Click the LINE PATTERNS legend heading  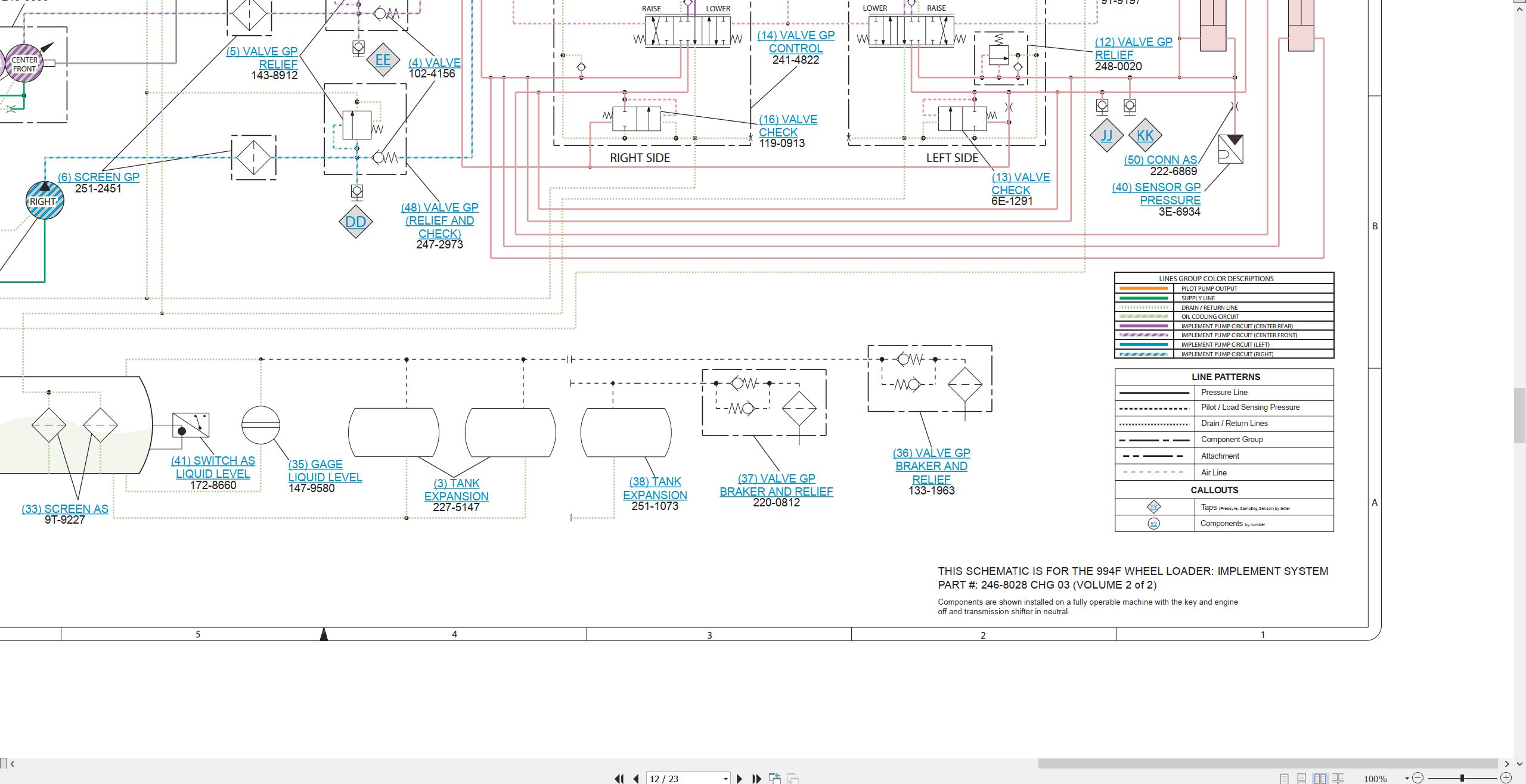(1226, 377)
